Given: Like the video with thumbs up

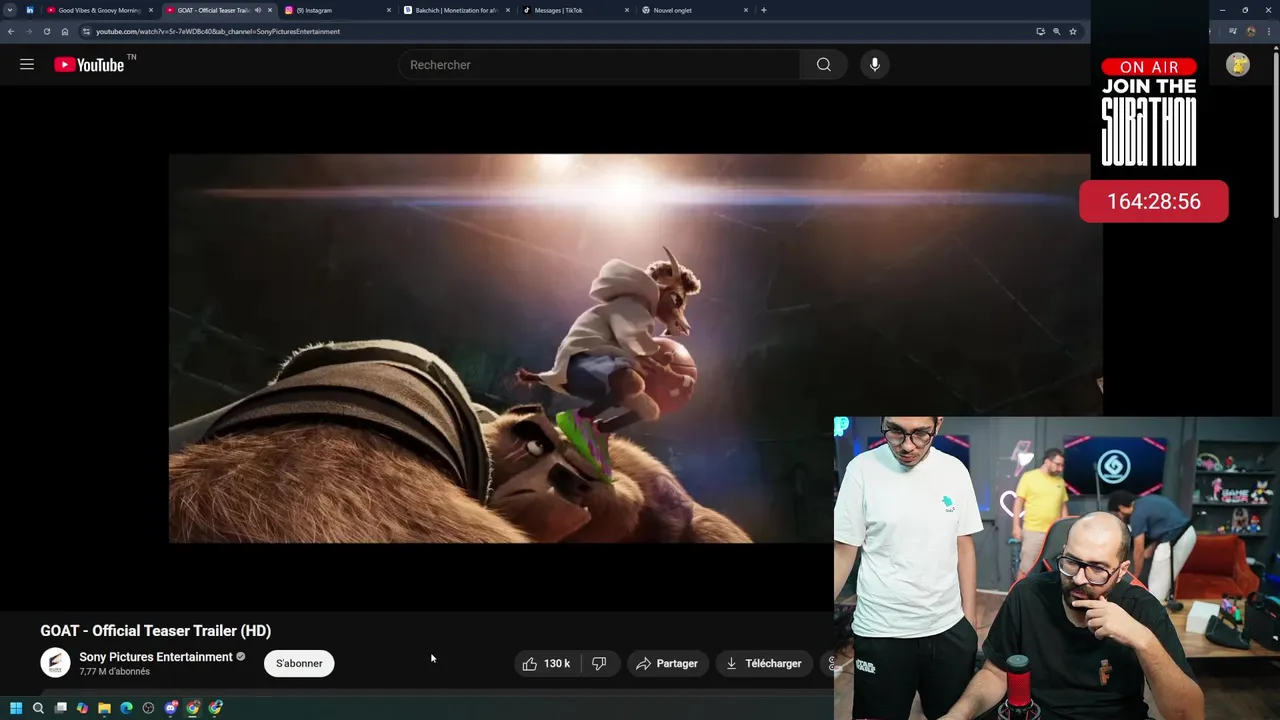Looking at the screenshot, I should pyautogui.click(x=530, y=664).
